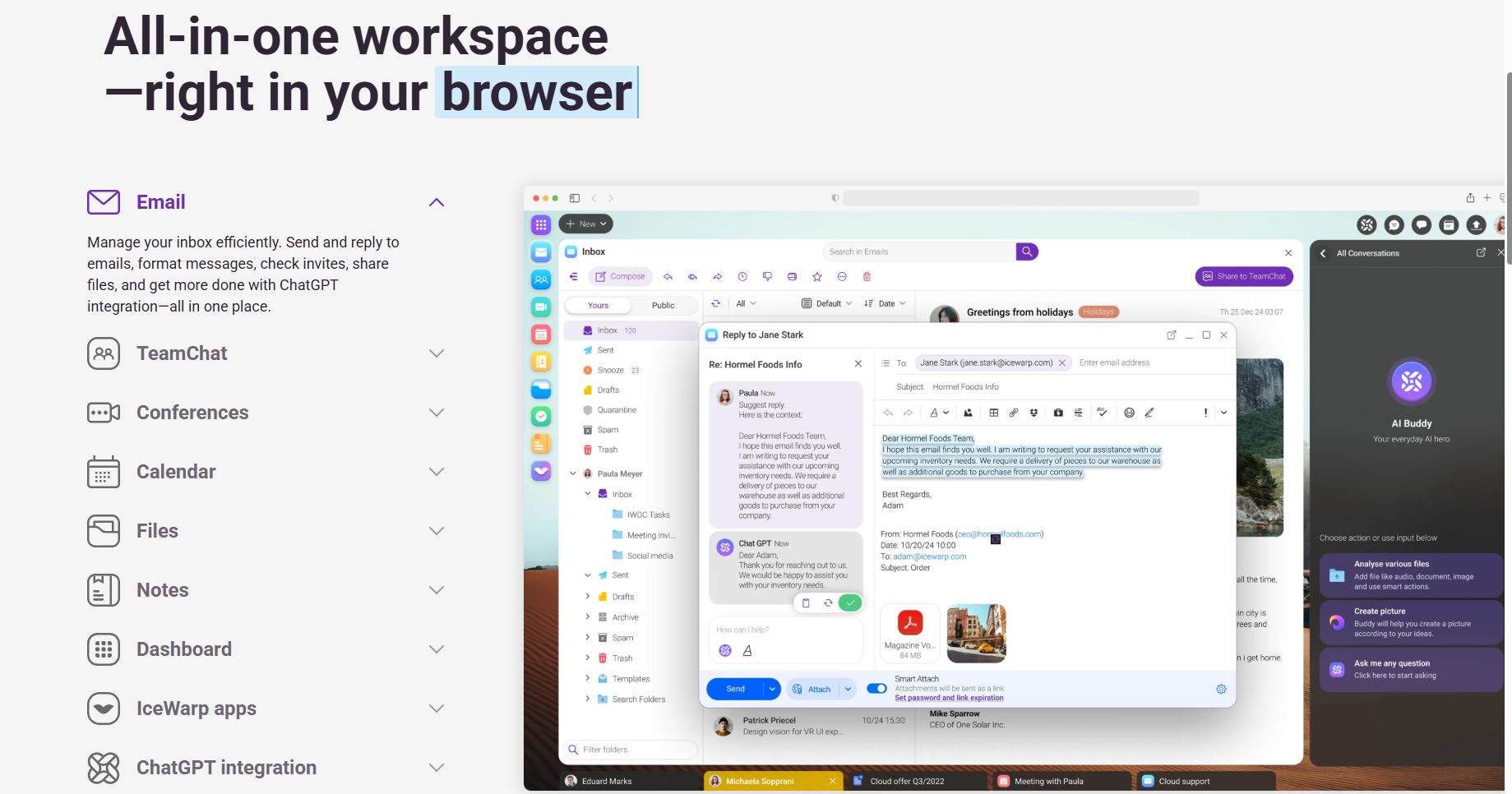Open the Send options dropdown arrow
The height and width of the screenshot is (794, 1512).
click(x=772, y=689)
